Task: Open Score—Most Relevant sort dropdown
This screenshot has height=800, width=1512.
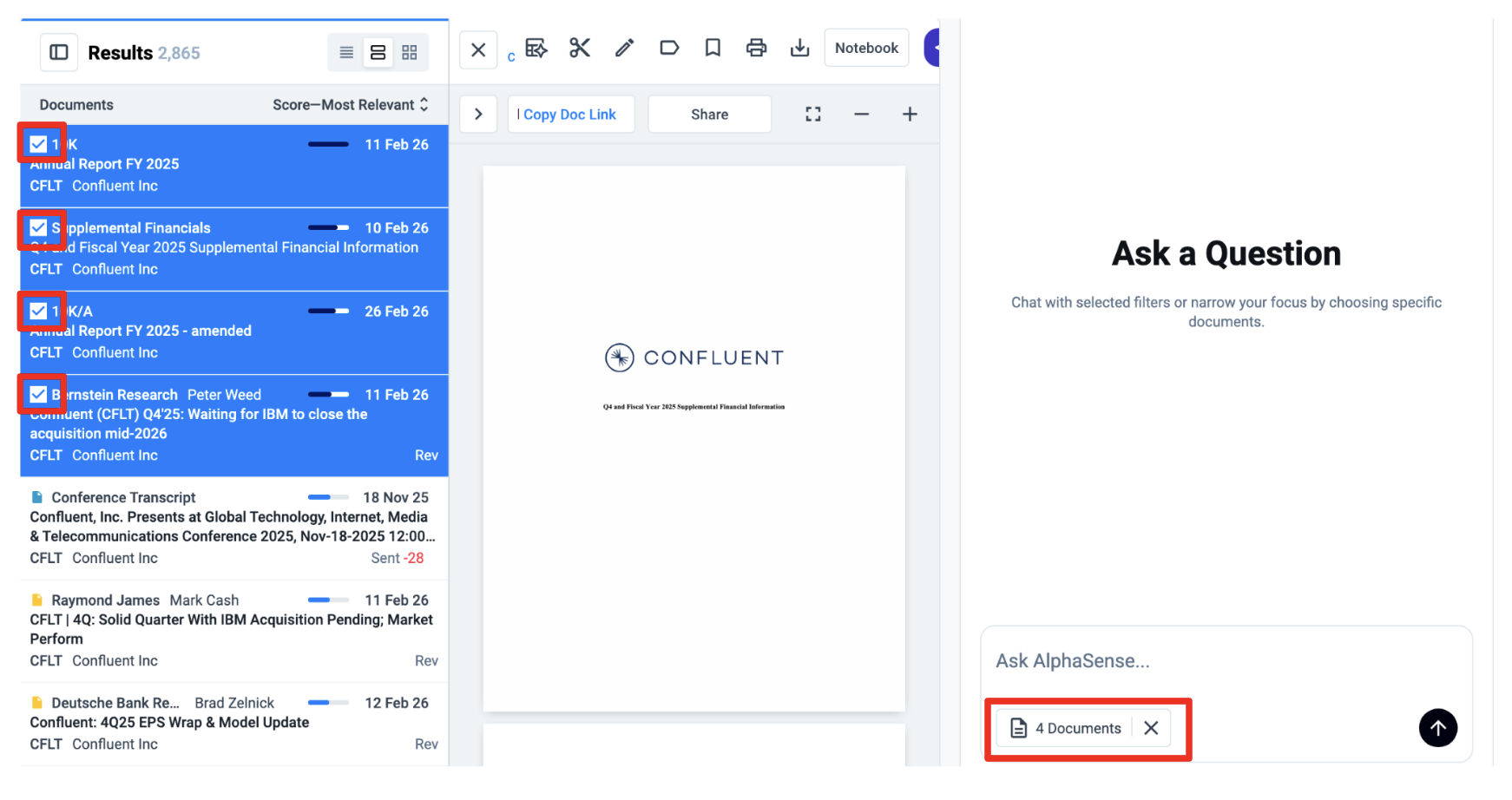Action: click(350, 105)
